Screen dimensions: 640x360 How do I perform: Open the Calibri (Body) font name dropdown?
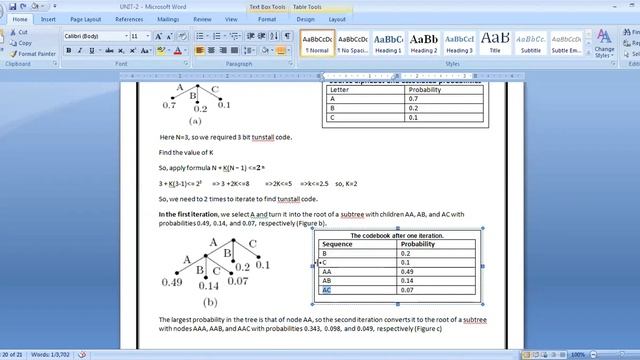pyautogui.click(x=126, y=36)
